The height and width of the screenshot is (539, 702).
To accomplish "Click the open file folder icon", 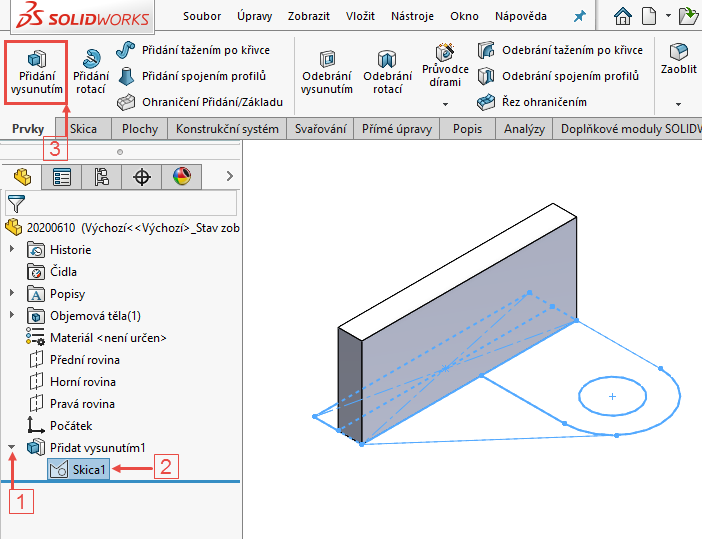I will pos(689,16).
